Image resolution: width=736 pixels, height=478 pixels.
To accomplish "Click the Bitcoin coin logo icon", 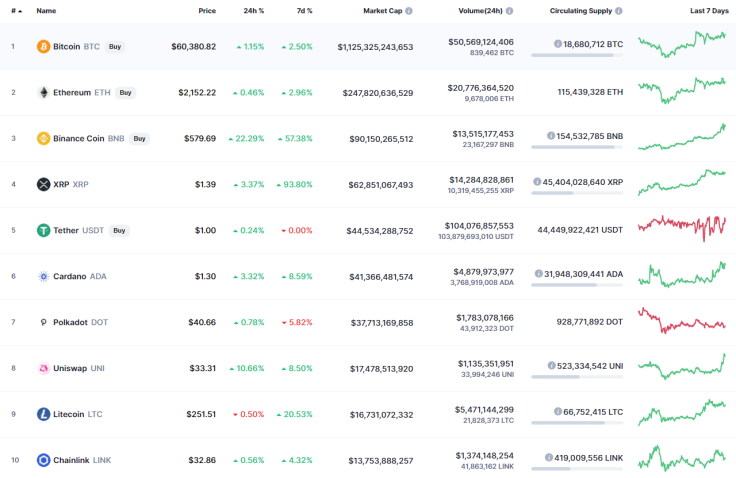I will [x=43, y=46].
